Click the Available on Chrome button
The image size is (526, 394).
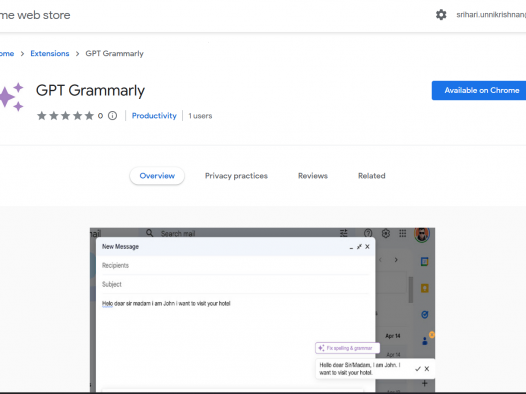(x=479, y=90)
